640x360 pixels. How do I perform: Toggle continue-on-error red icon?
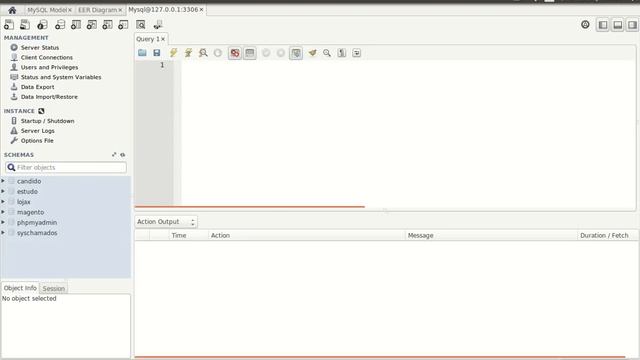pos(235,53)
